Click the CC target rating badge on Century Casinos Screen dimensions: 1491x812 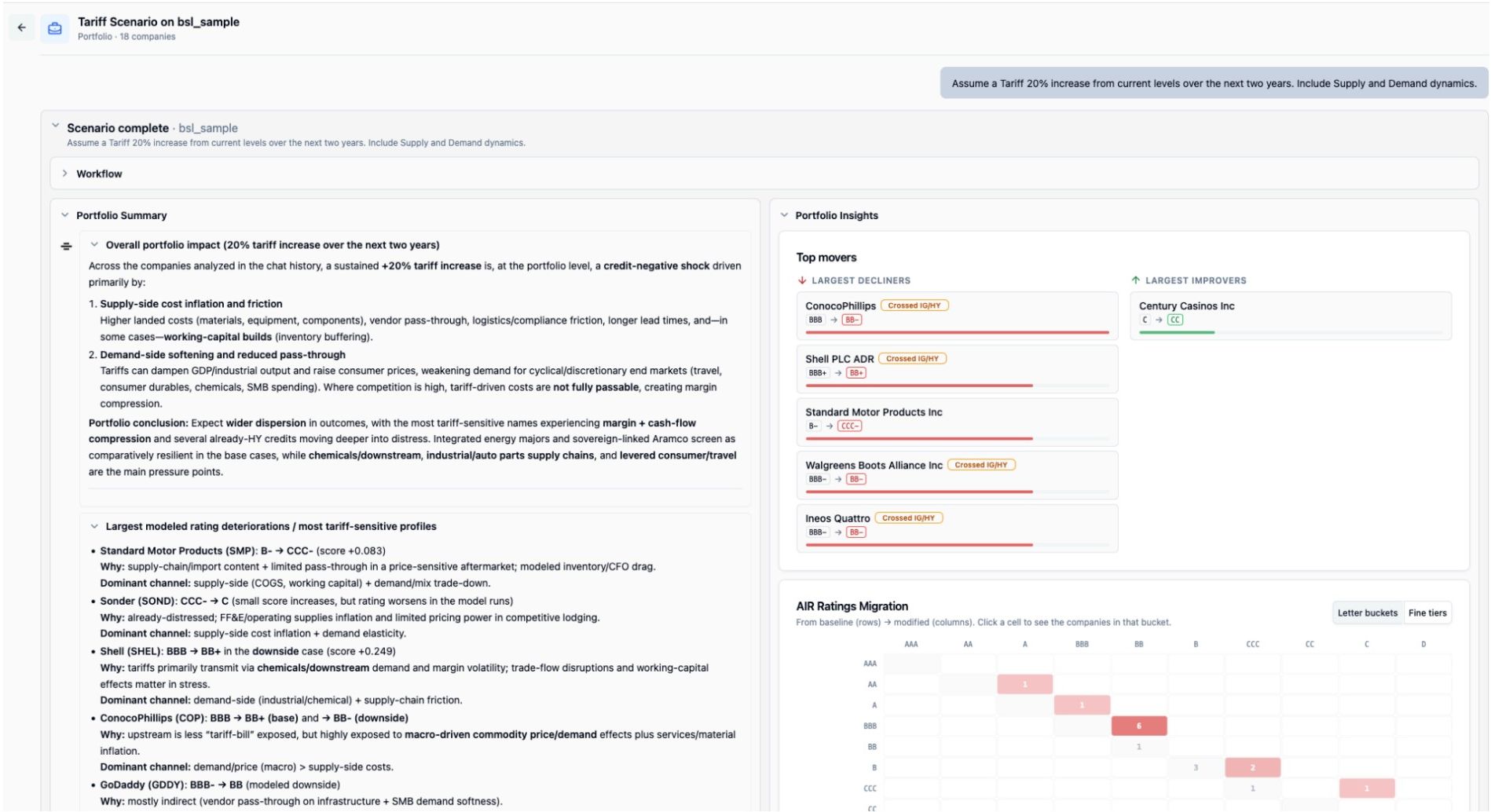(1174, 320)
